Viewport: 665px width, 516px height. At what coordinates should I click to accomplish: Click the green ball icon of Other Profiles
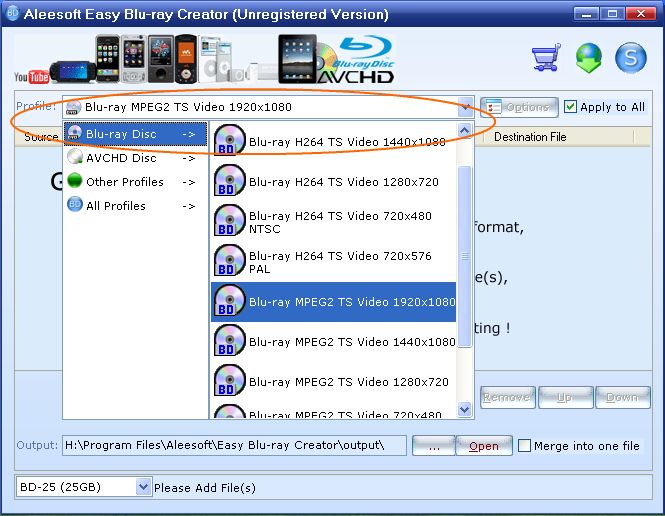click(75, 181)
